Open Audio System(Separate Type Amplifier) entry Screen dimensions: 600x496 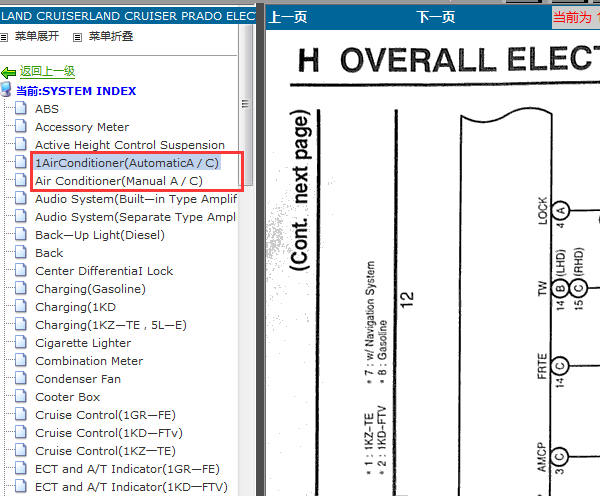pyautogui.click(x=136, y=217)
